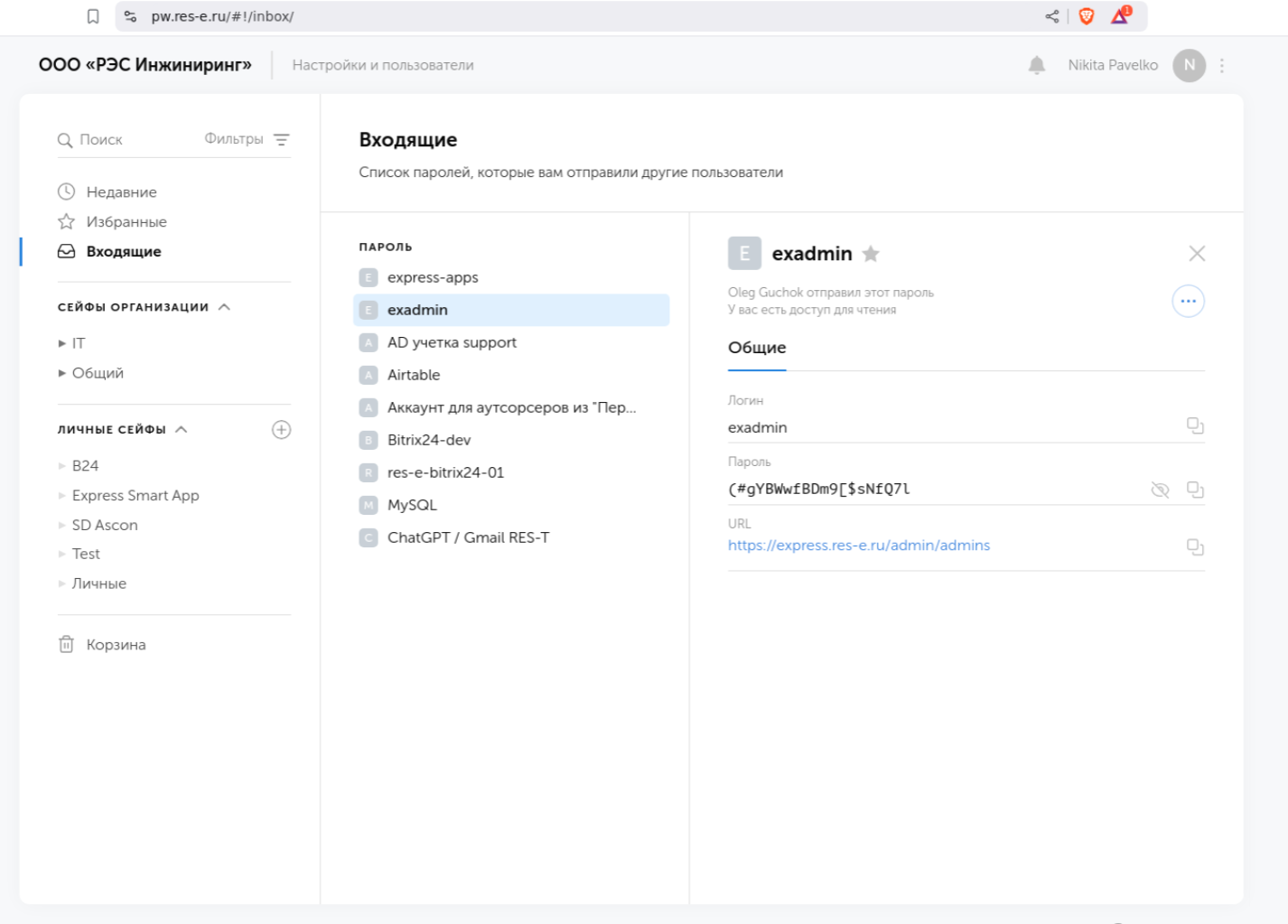Hide the password with the eye icon
Viewport: 1288px width, 924px height.
pyautogui.click(x=1160, y=490)
